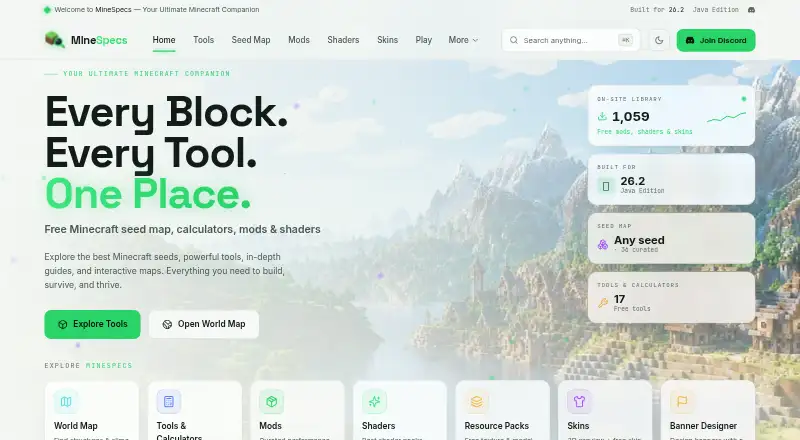Click 'Built for 26.2' text in top bar

657,10
